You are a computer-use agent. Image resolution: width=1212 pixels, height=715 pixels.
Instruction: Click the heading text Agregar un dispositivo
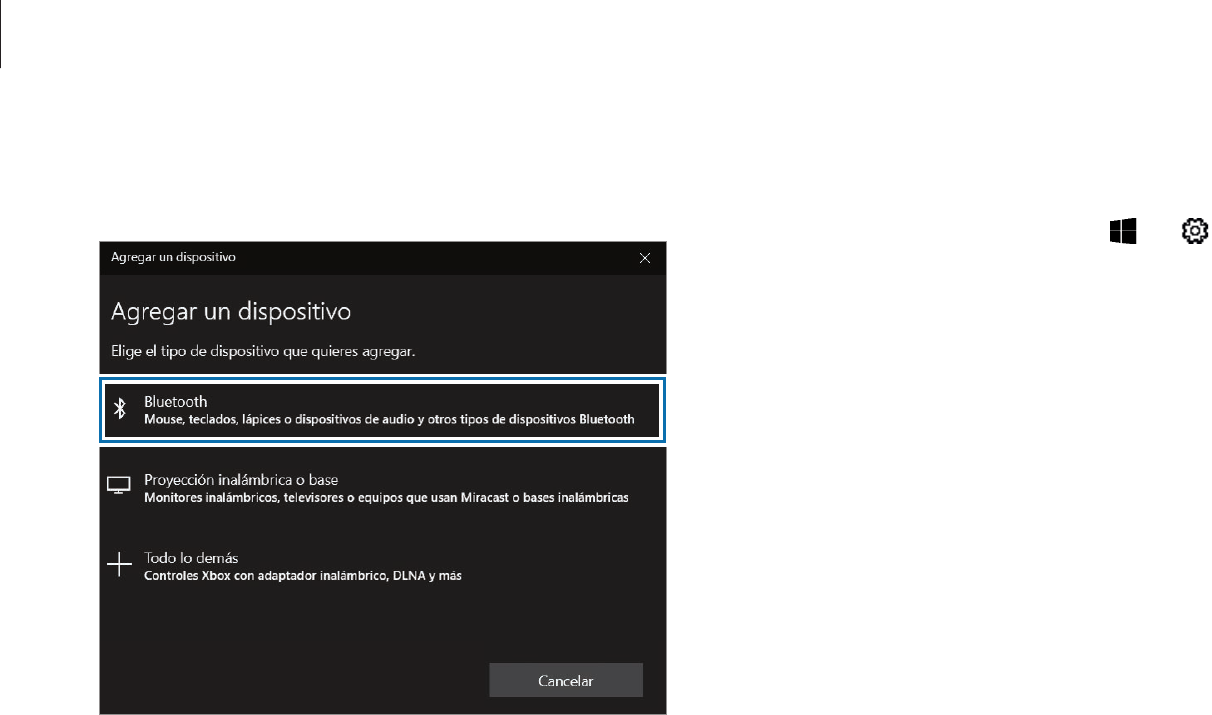pyautogui.click(x=230, y=312)
